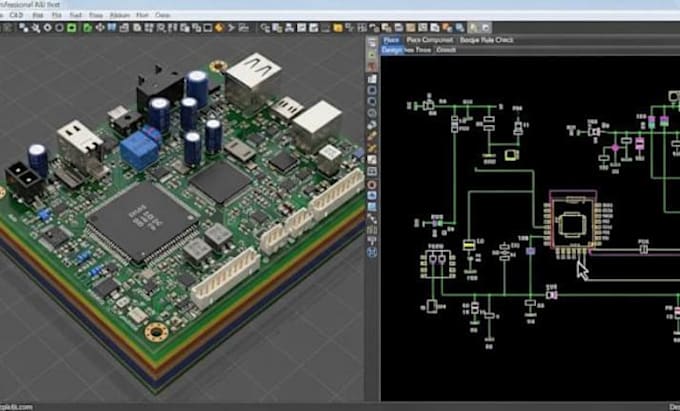This screenshot has height=411, width=680.
Task: Click the blue cloud-like icon in vertical toolbar
Action: pos(372,196)
